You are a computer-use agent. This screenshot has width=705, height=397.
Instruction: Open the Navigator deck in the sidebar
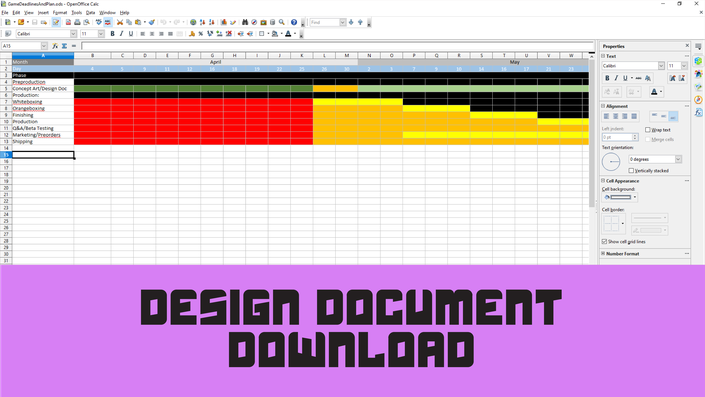[698, 99]
